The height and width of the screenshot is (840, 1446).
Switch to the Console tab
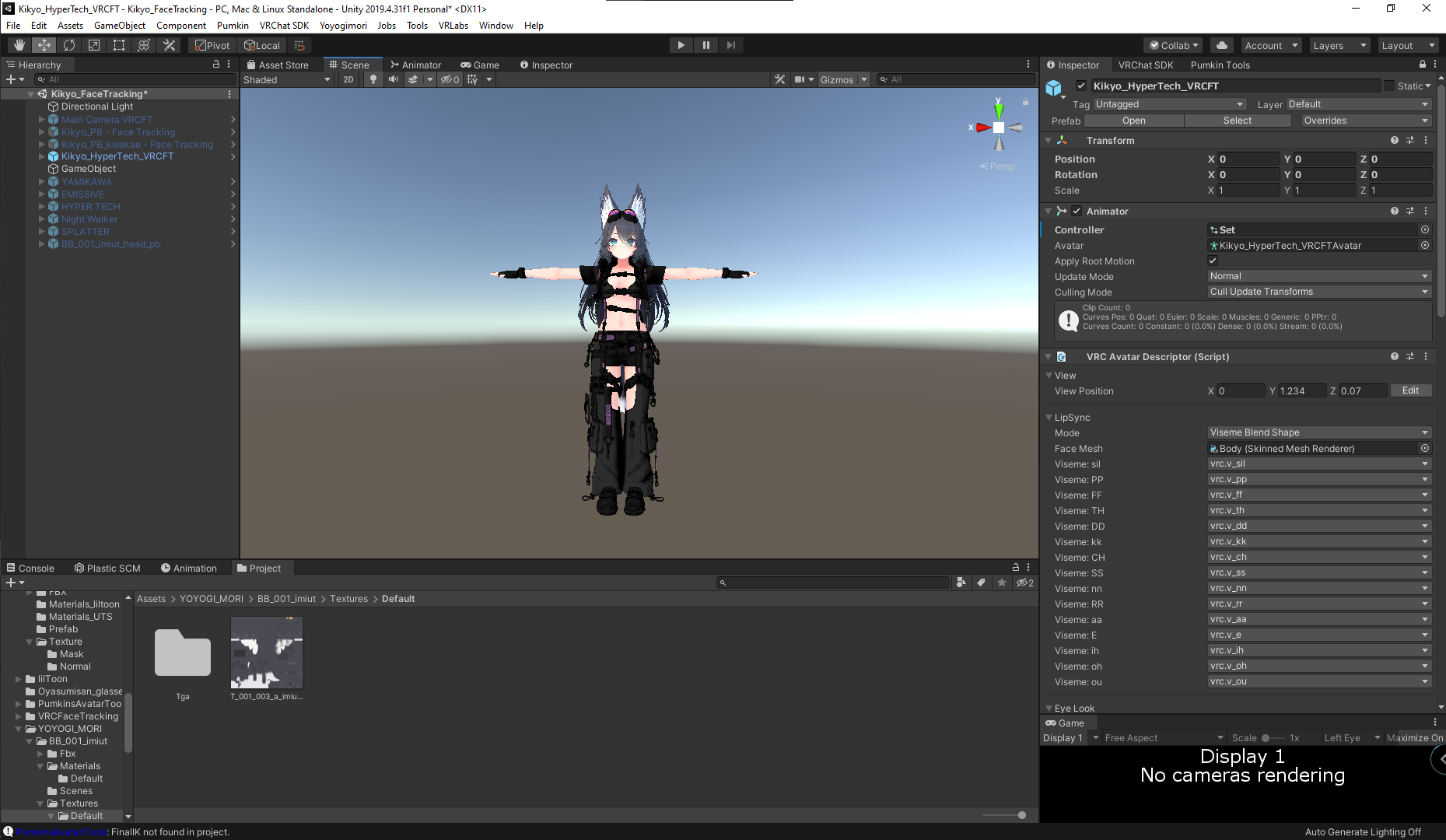click(30, 568)
